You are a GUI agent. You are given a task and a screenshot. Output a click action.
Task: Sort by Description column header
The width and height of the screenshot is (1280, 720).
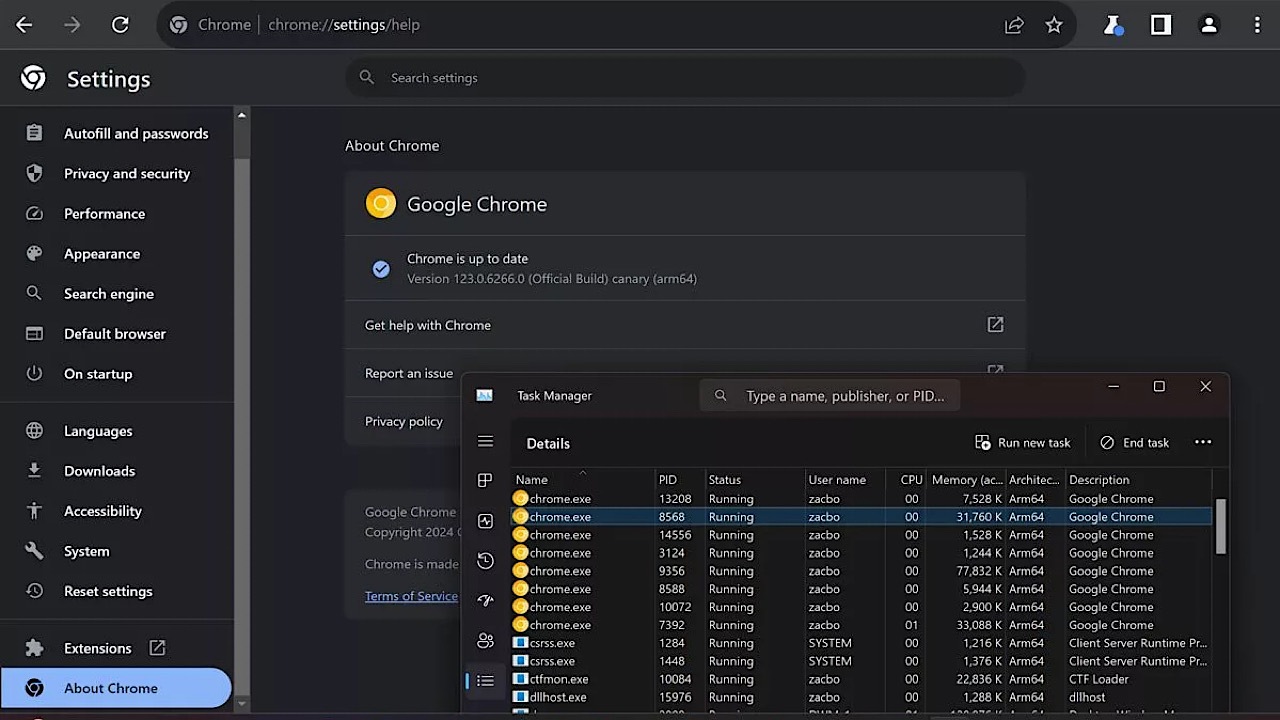[x=1138, y=480]
